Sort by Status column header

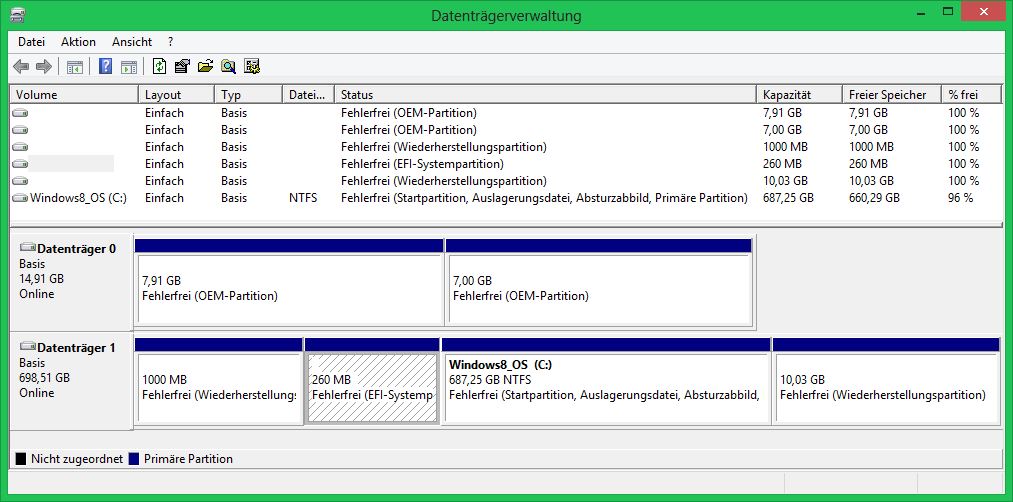point(545,95)
